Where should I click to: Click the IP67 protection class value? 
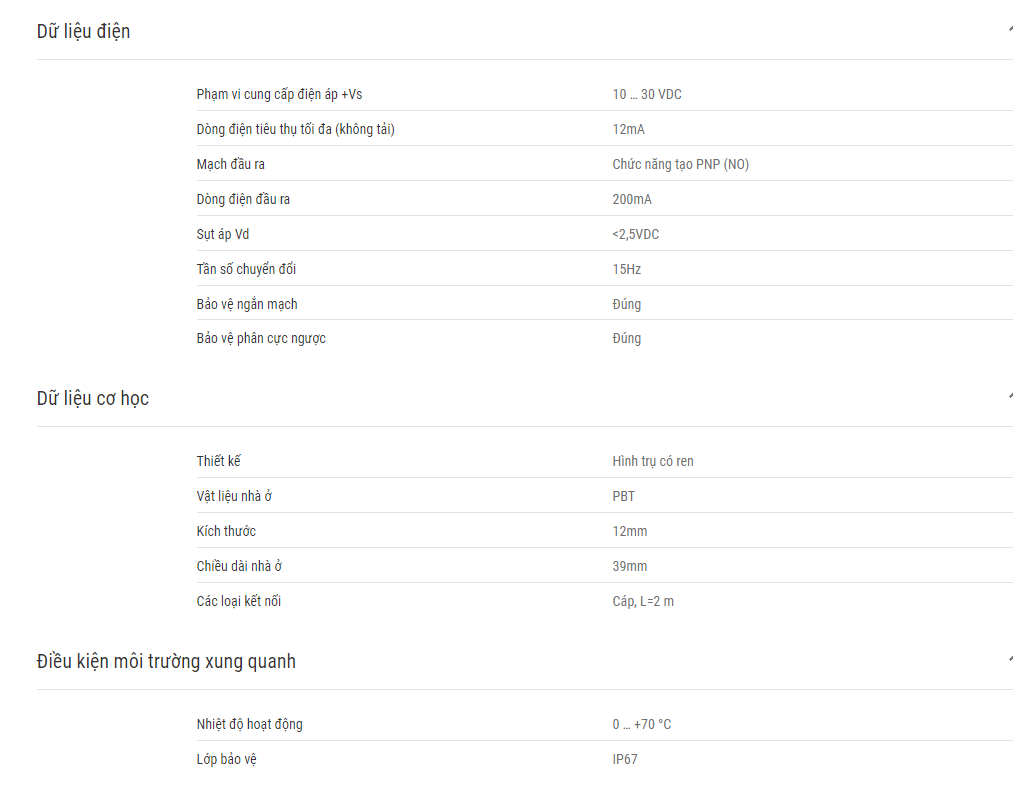(625, 759)
